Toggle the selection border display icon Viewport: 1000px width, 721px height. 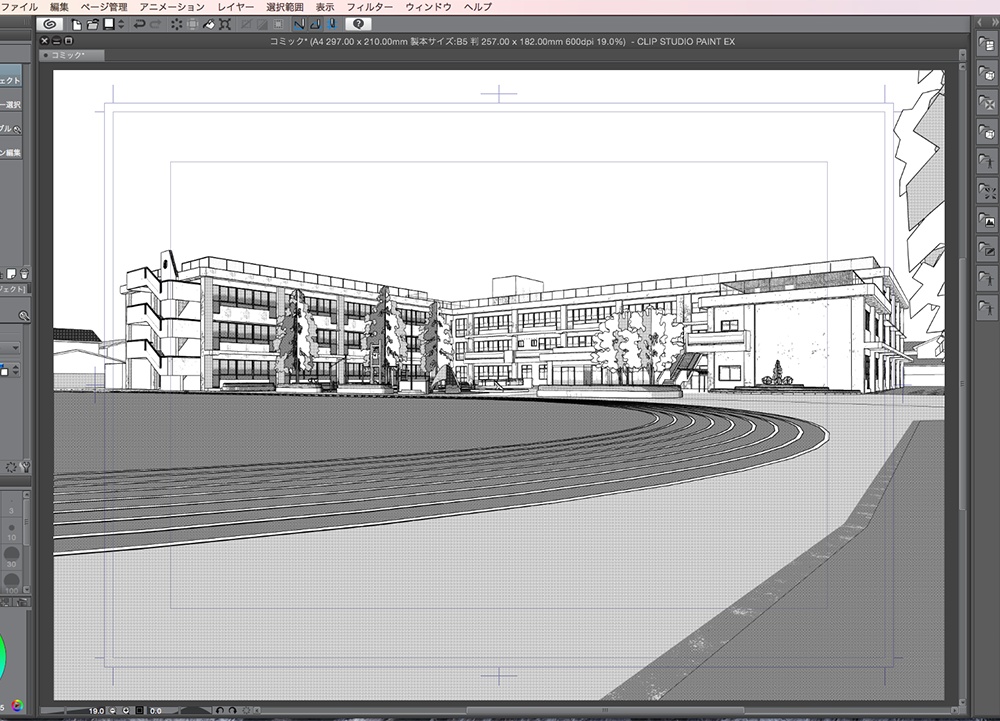tap(277, 24)
